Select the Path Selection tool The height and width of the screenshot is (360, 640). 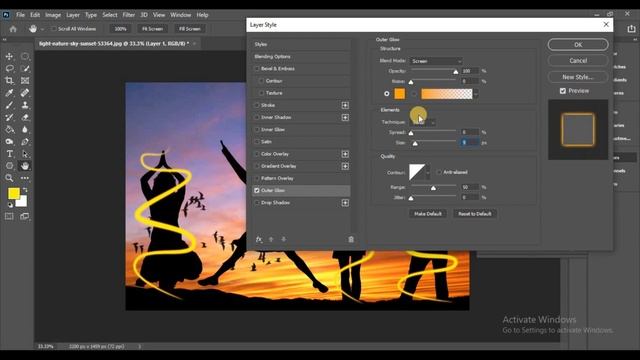pos(25,154)
